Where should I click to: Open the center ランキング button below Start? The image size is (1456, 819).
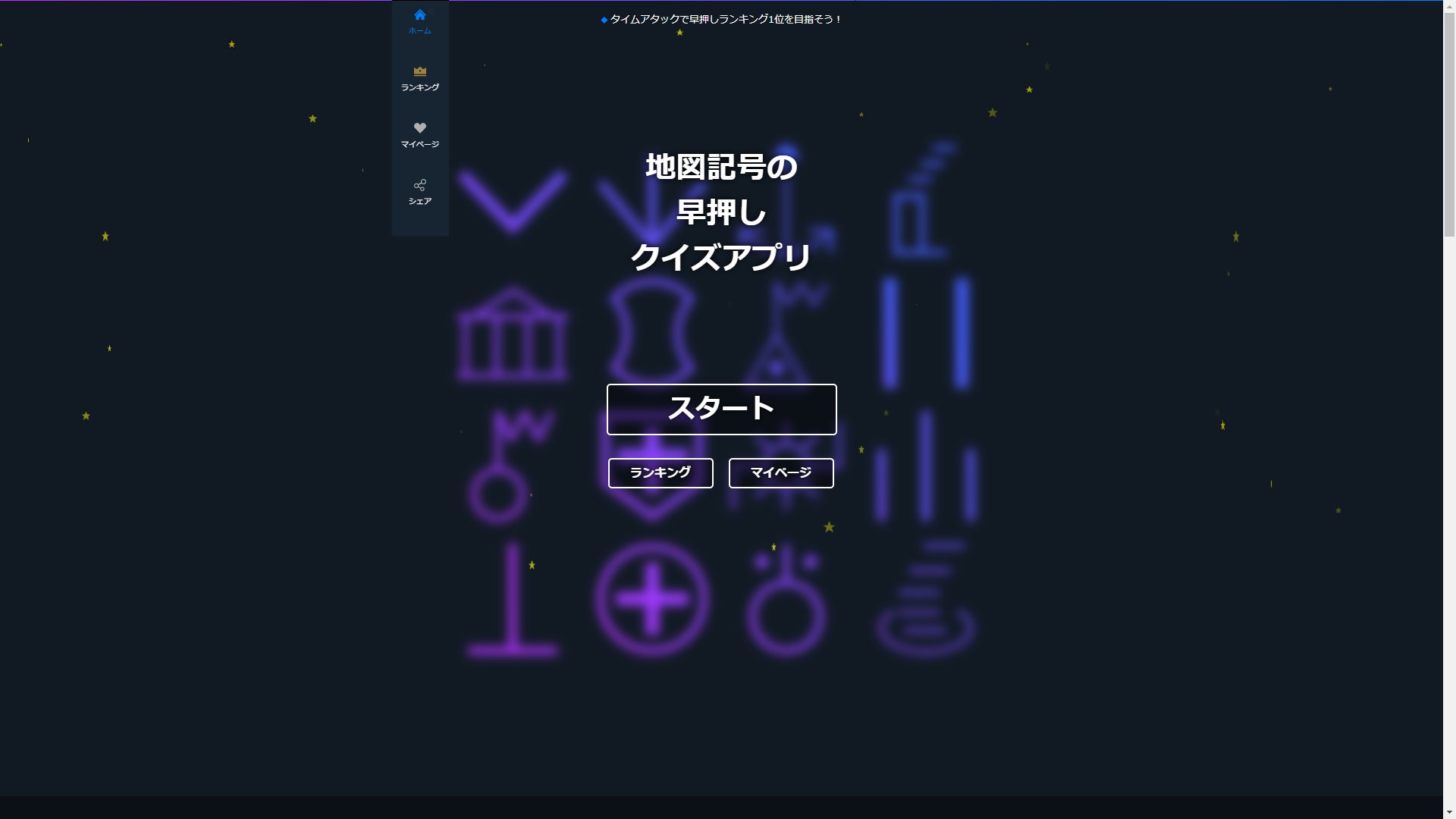[x=660, y=472]
